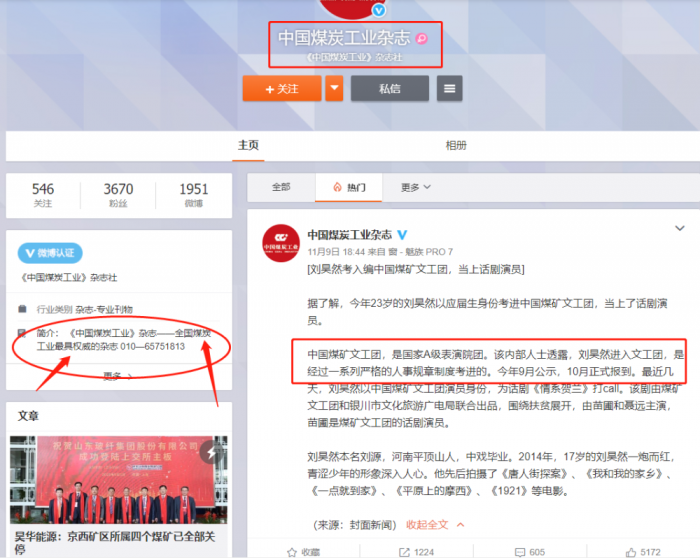Click the 魅族 PRO 7 source link
This screenshot has width=700, height=558.
421,252
